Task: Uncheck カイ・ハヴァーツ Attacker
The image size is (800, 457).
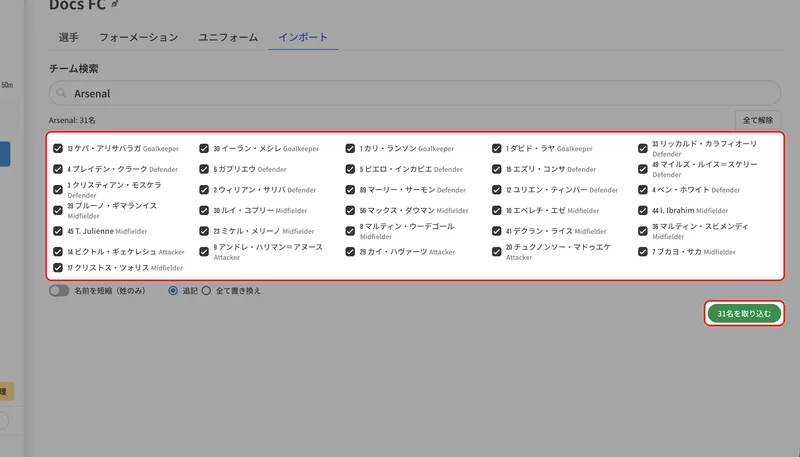Action: (350, 251)
